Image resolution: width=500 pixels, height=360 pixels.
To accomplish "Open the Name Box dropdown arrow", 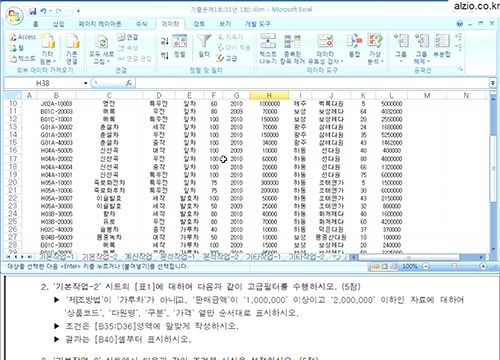I will pyautogui.click(x=86, y=83).
